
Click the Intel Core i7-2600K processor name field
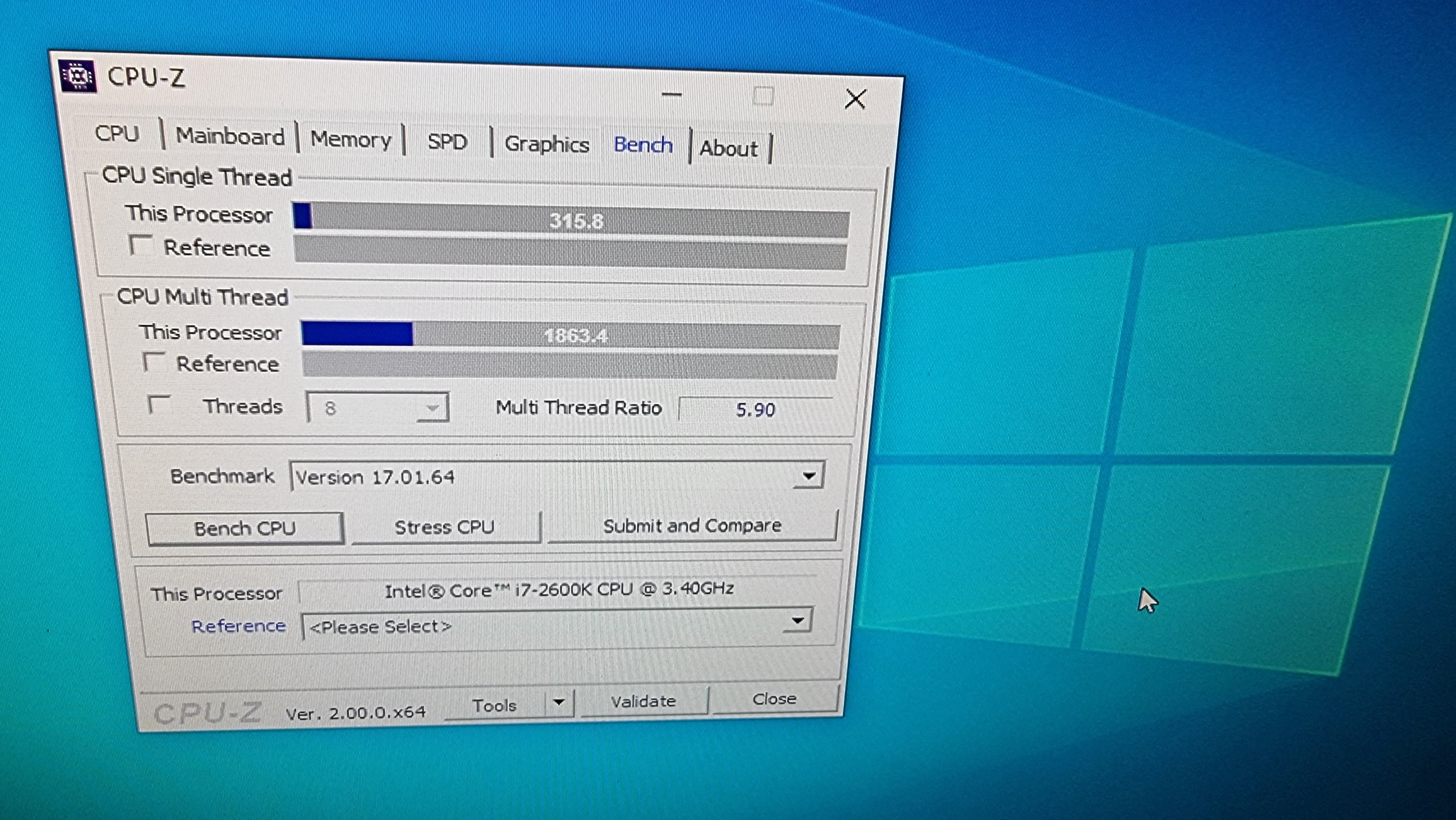pyautogui.click(x=558, y=590)
